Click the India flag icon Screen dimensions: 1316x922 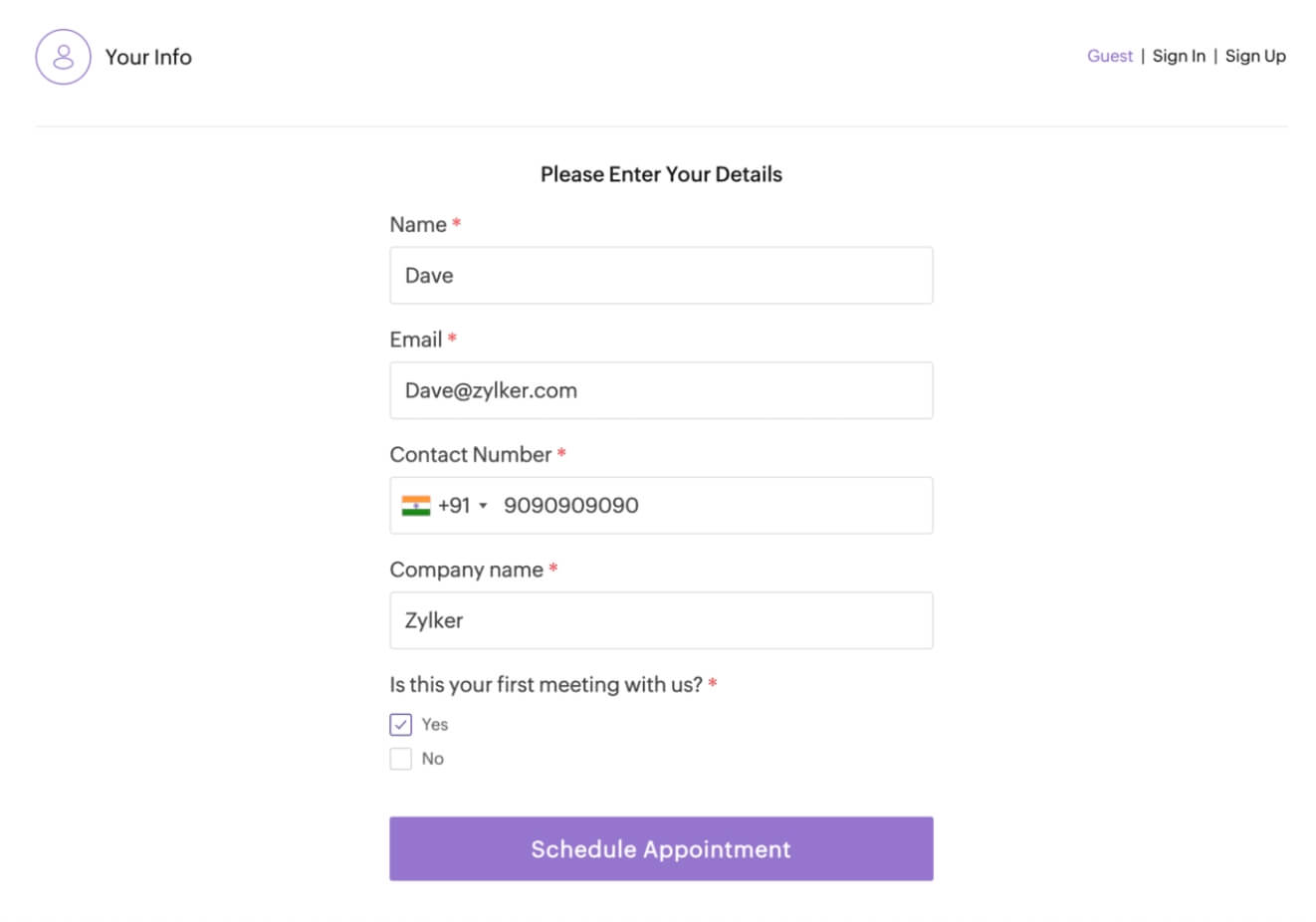coord(415,506)
